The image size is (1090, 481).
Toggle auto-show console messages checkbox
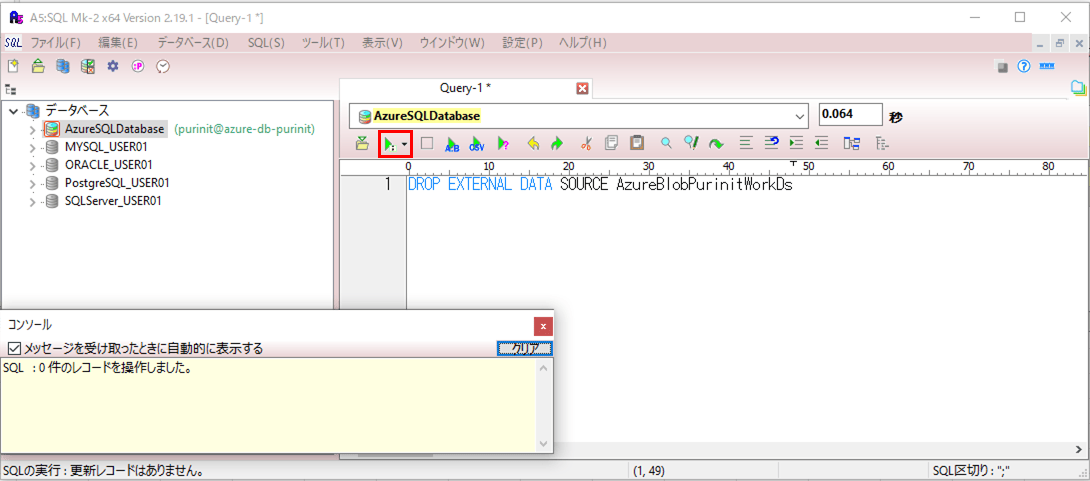[13, 349]
